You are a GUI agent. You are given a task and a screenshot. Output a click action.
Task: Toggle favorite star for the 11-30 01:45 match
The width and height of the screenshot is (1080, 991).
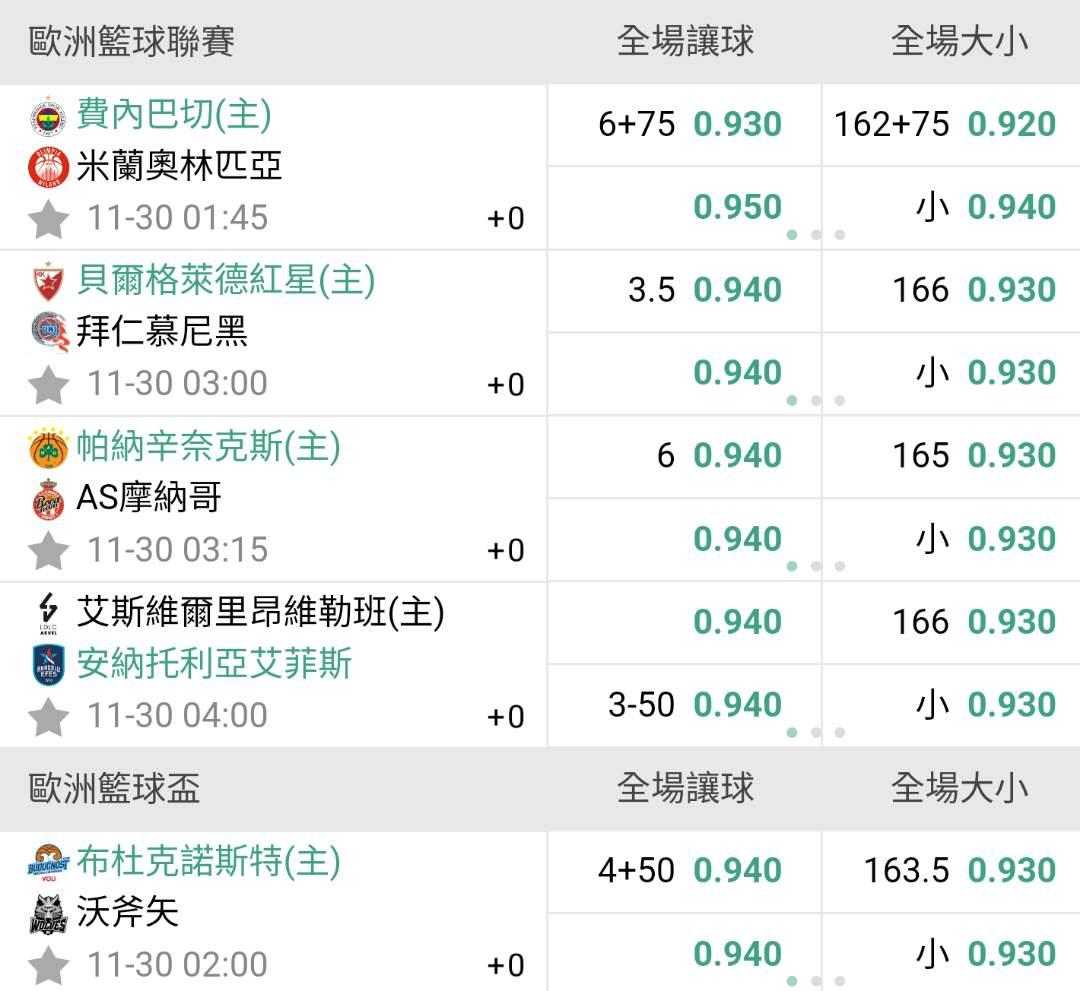[x=48, y=219]
